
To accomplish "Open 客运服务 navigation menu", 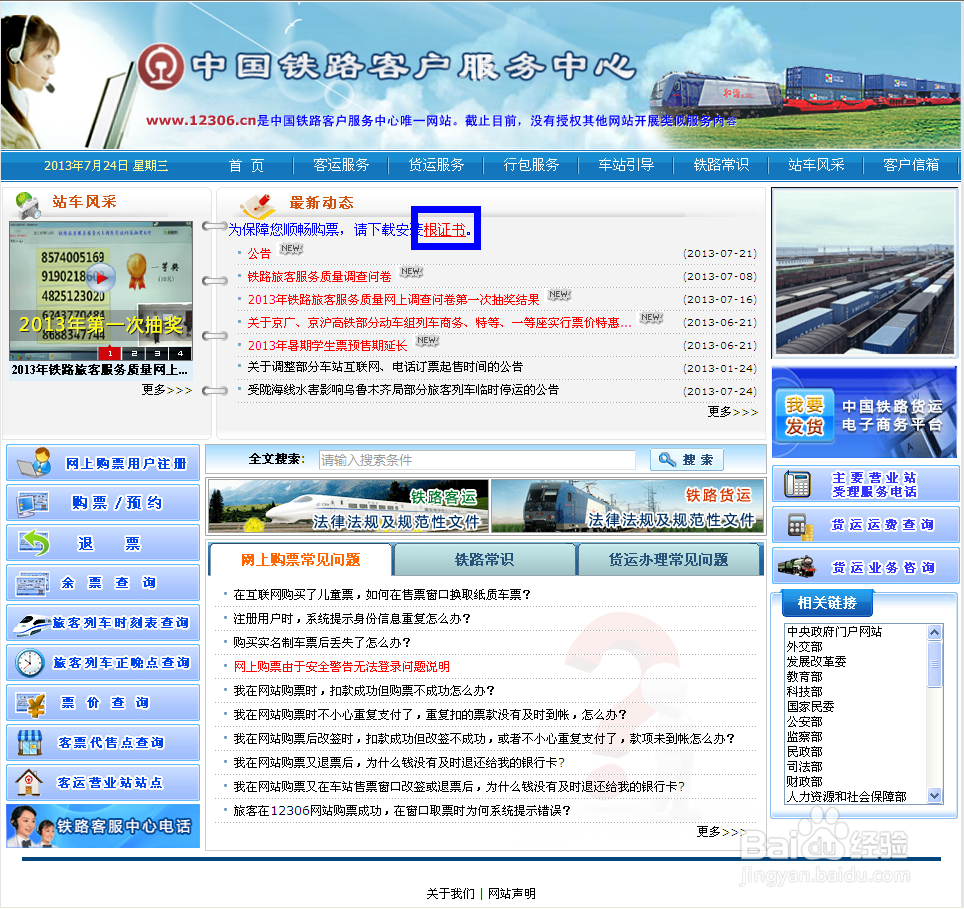I will coord(341,165).
